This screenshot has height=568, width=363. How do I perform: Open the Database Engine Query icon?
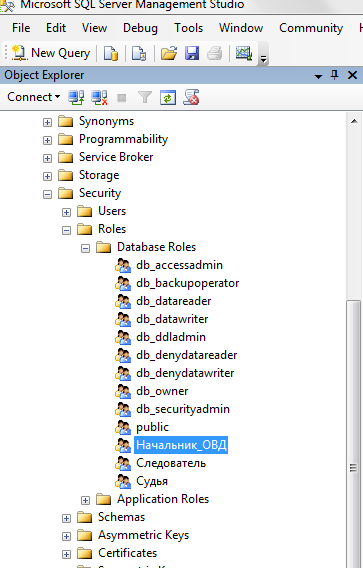[111, 53]
